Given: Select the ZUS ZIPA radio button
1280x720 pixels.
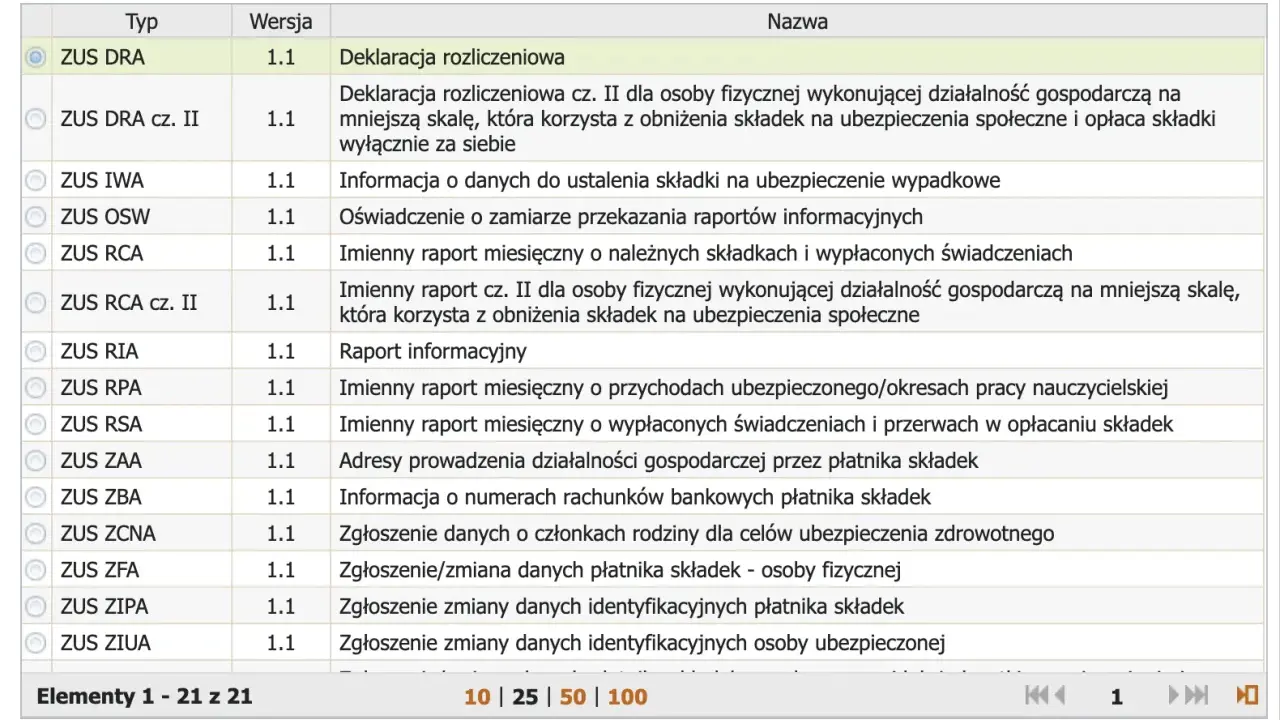Looking at the screenshot, I should pyautogui.click(x=36, y=606).
